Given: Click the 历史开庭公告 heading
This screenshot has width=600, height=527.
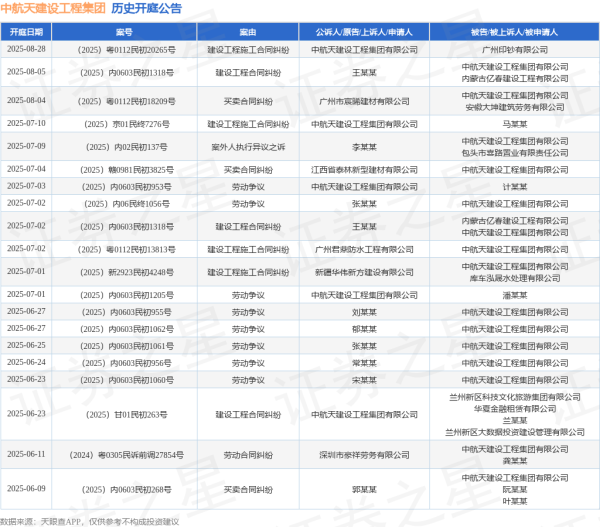Looking at the screenshot, I should [146, 8].
